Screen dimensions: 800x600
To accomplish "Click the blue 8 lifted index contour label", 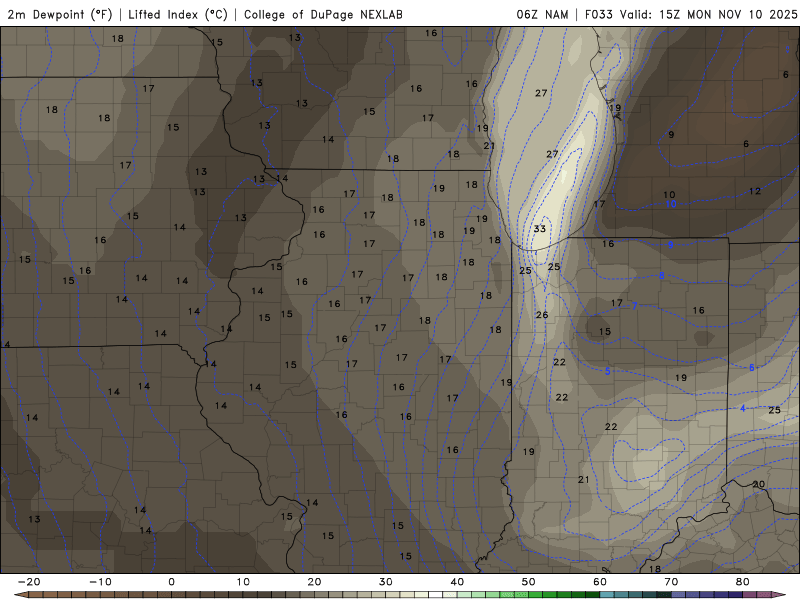I will [662, 276].
